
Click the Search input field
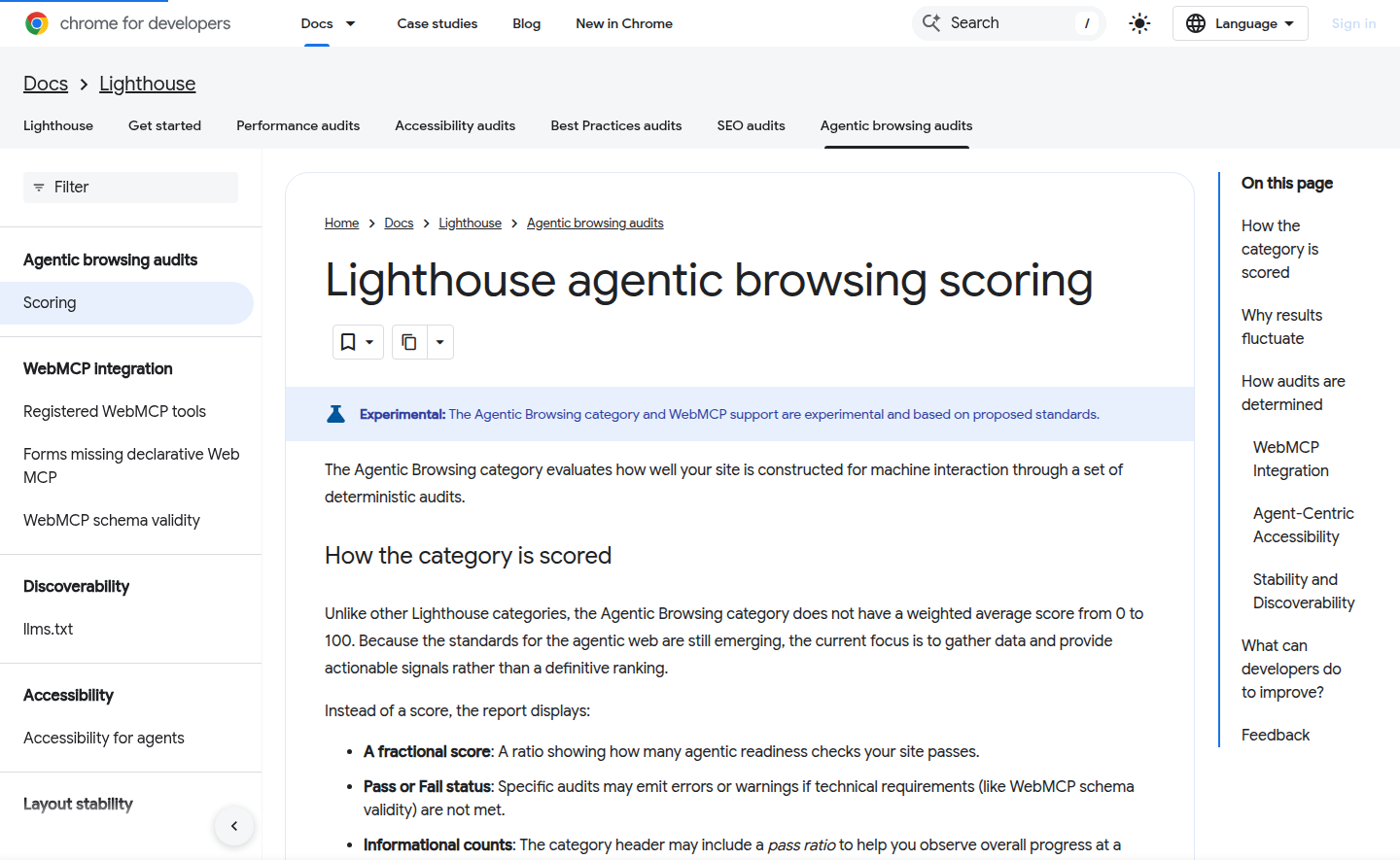click(x=1008, y=23)
